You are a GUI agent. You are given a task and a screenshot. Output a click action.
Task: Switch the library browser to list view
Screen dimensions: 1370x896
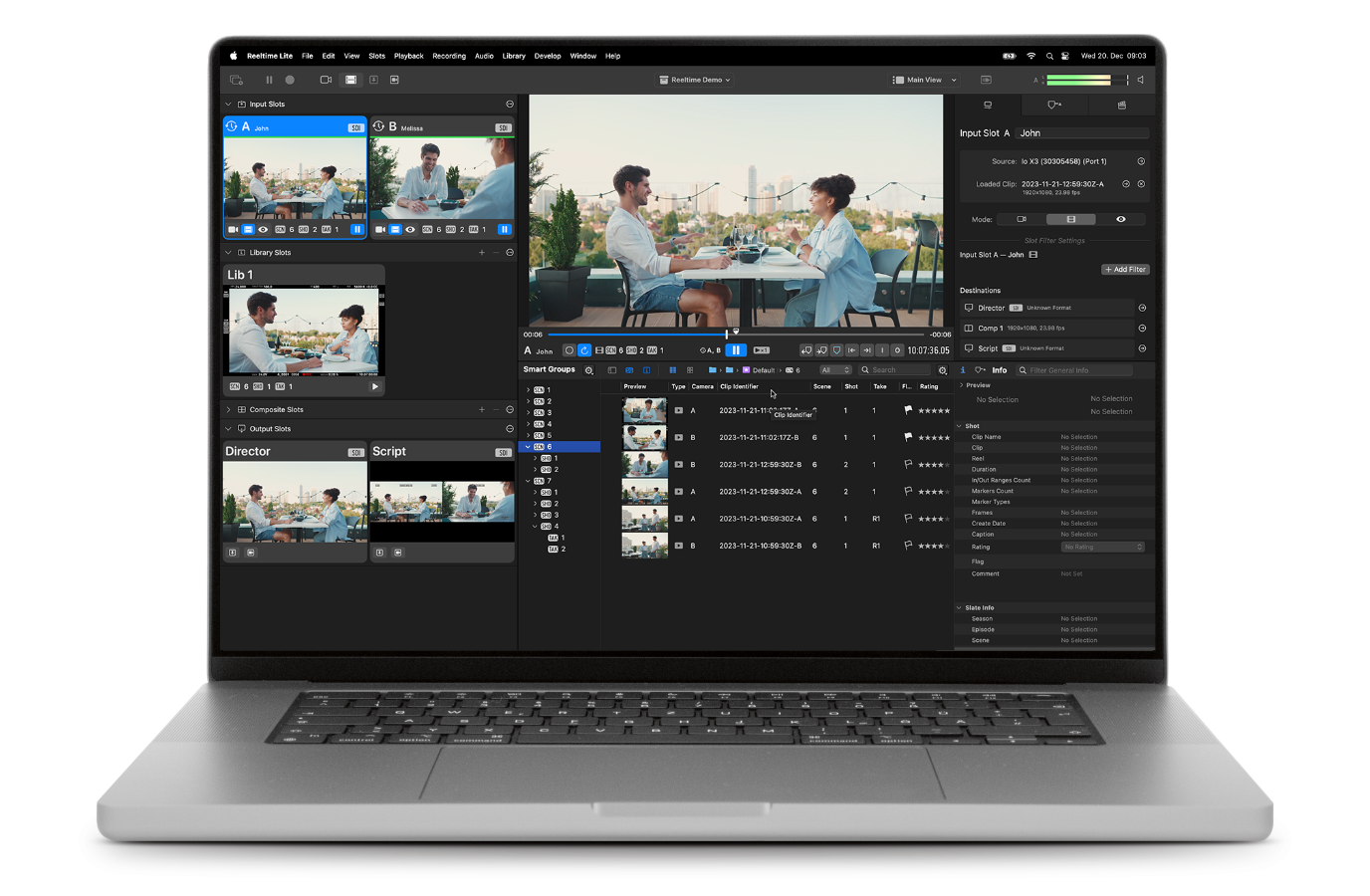pyautogui.click(x=673, y=370)
